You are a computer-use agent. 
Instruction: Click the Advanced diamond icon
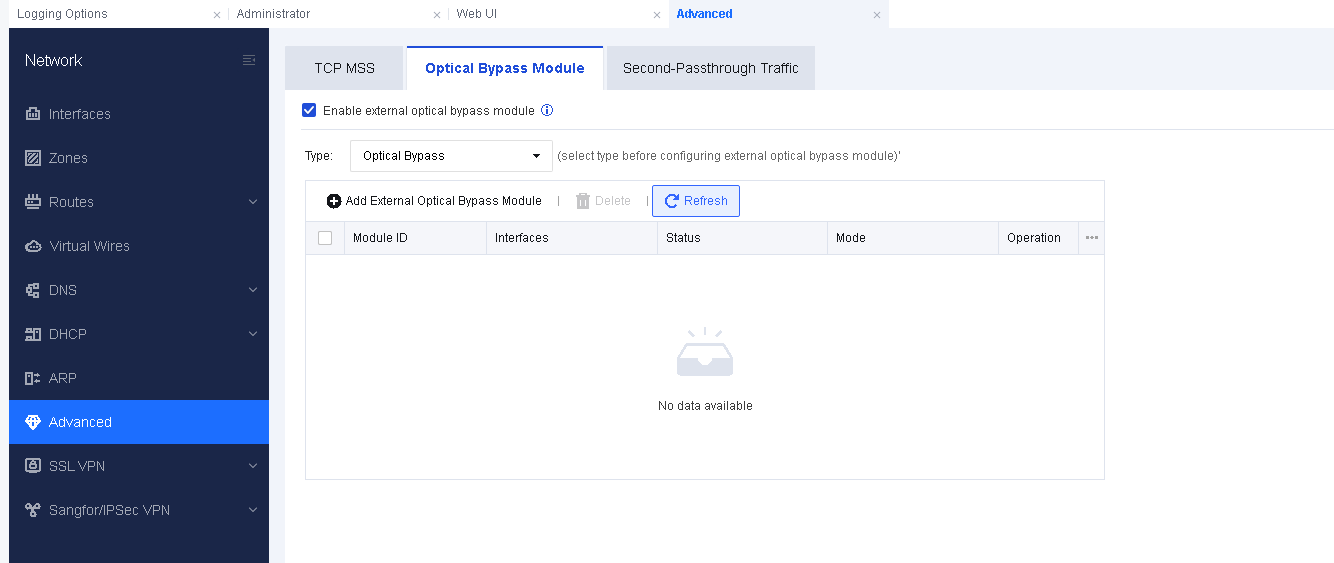[32, 422]
